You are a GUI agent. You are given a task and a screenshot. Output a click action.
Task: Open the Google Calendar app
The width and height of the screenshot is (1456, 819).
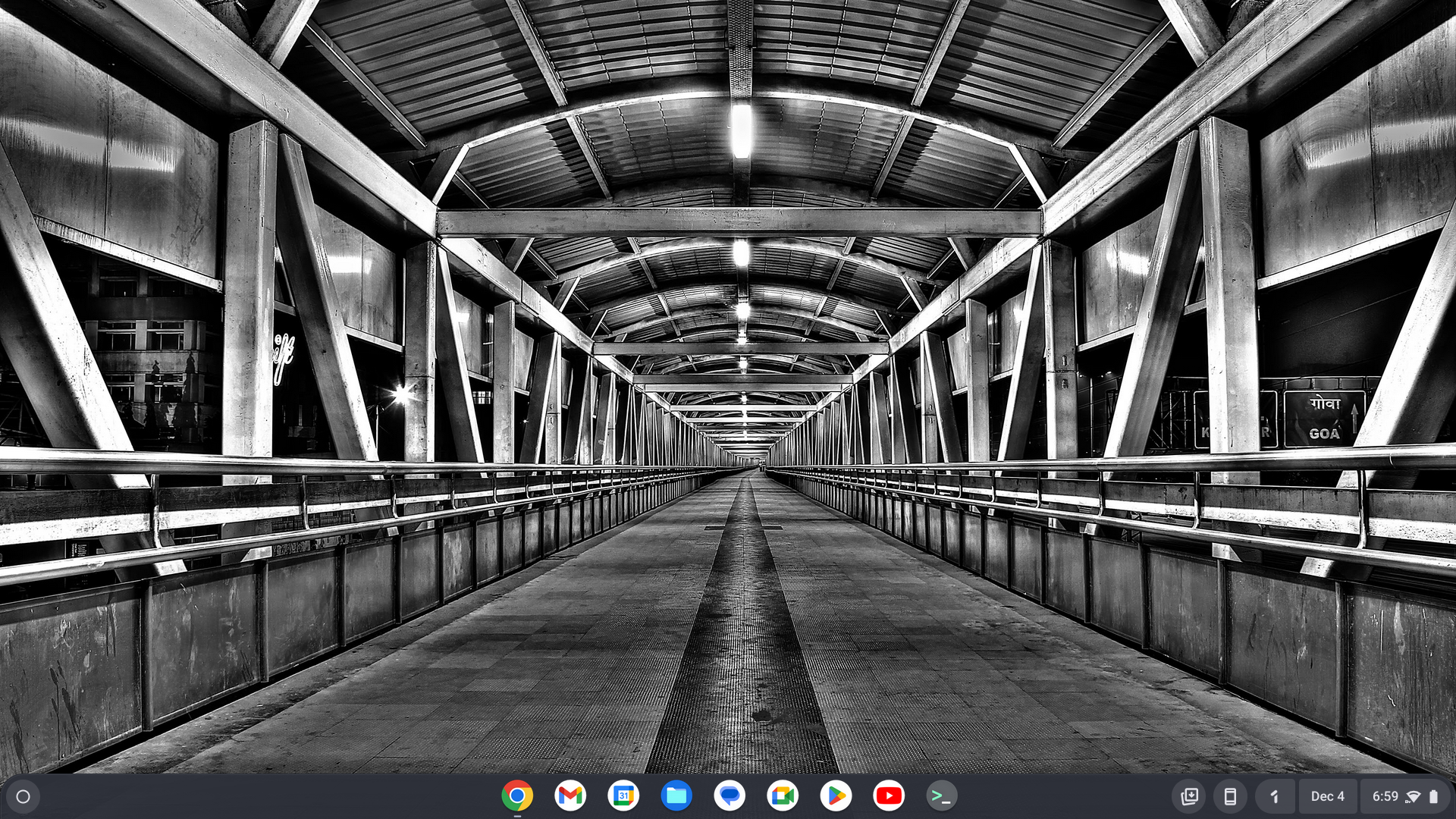pyautogui.click(x=623, y=795)
